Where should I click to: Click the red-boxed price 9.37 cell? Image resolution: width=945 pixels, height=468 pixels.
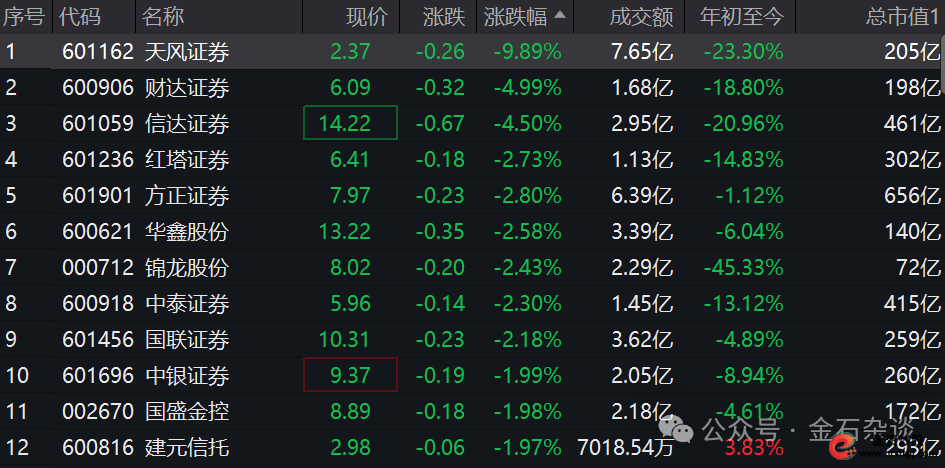coord(350,375)
